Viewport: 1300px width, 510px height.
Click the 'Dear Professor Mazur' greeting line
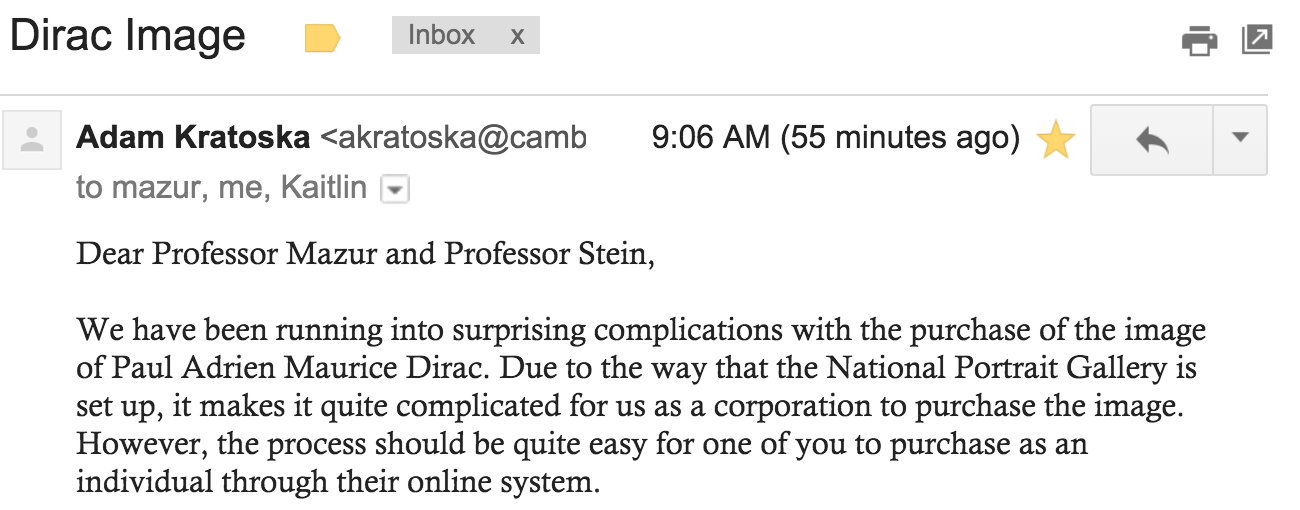tap(365, 255)
